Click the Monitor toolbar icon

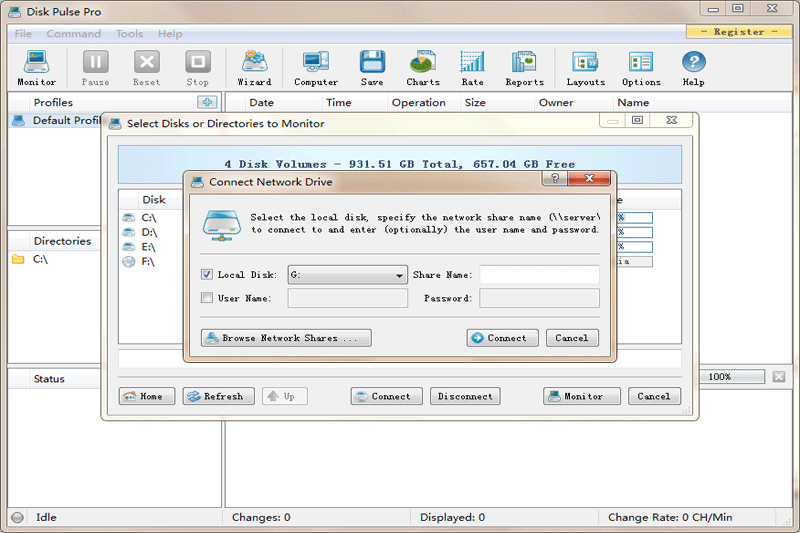pos(36,68)
